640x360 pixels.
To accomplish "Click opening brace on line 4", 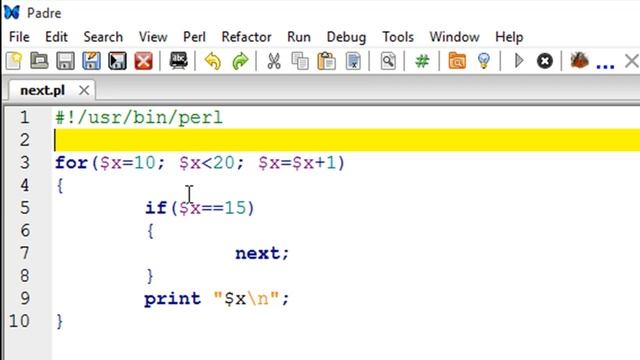I will [60, 186].
